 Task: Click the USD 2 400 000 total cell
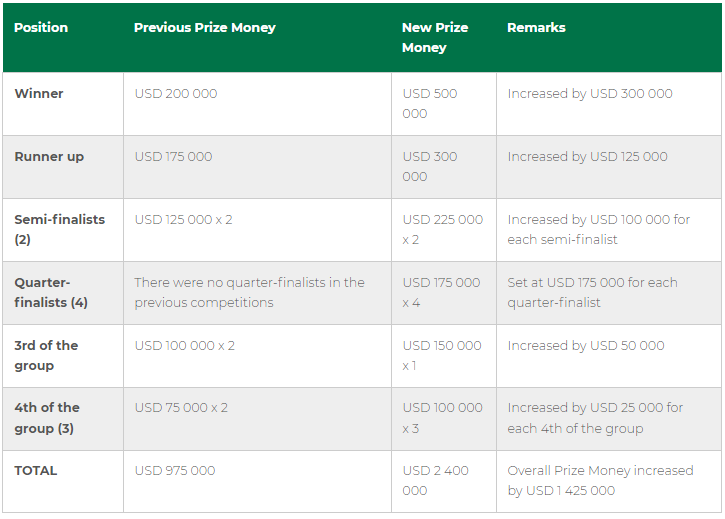pos(435,481)
